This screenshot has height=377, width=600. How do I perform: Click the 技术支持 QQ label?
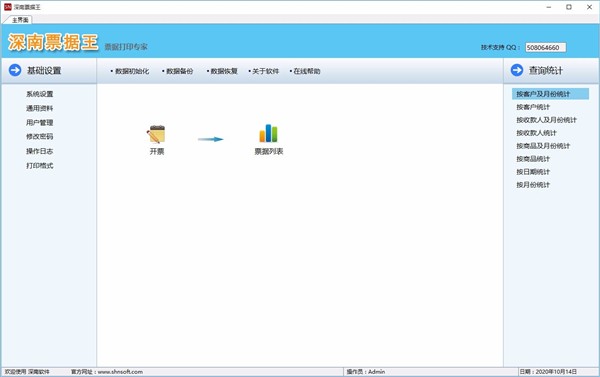pos(501,47)
